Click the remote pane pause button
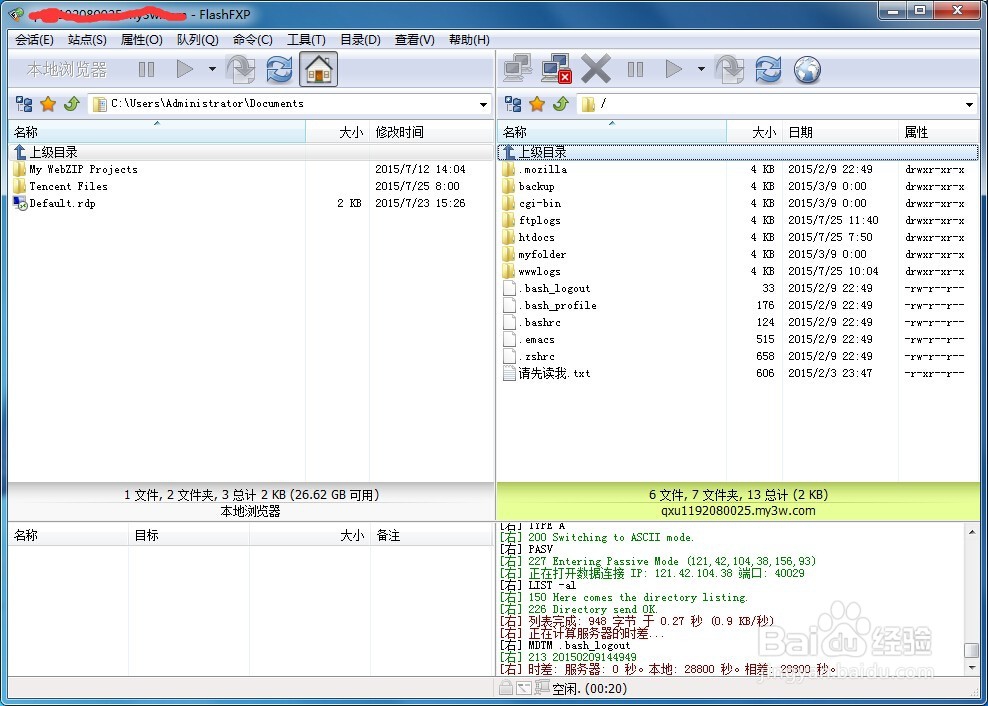 [635, 69]
